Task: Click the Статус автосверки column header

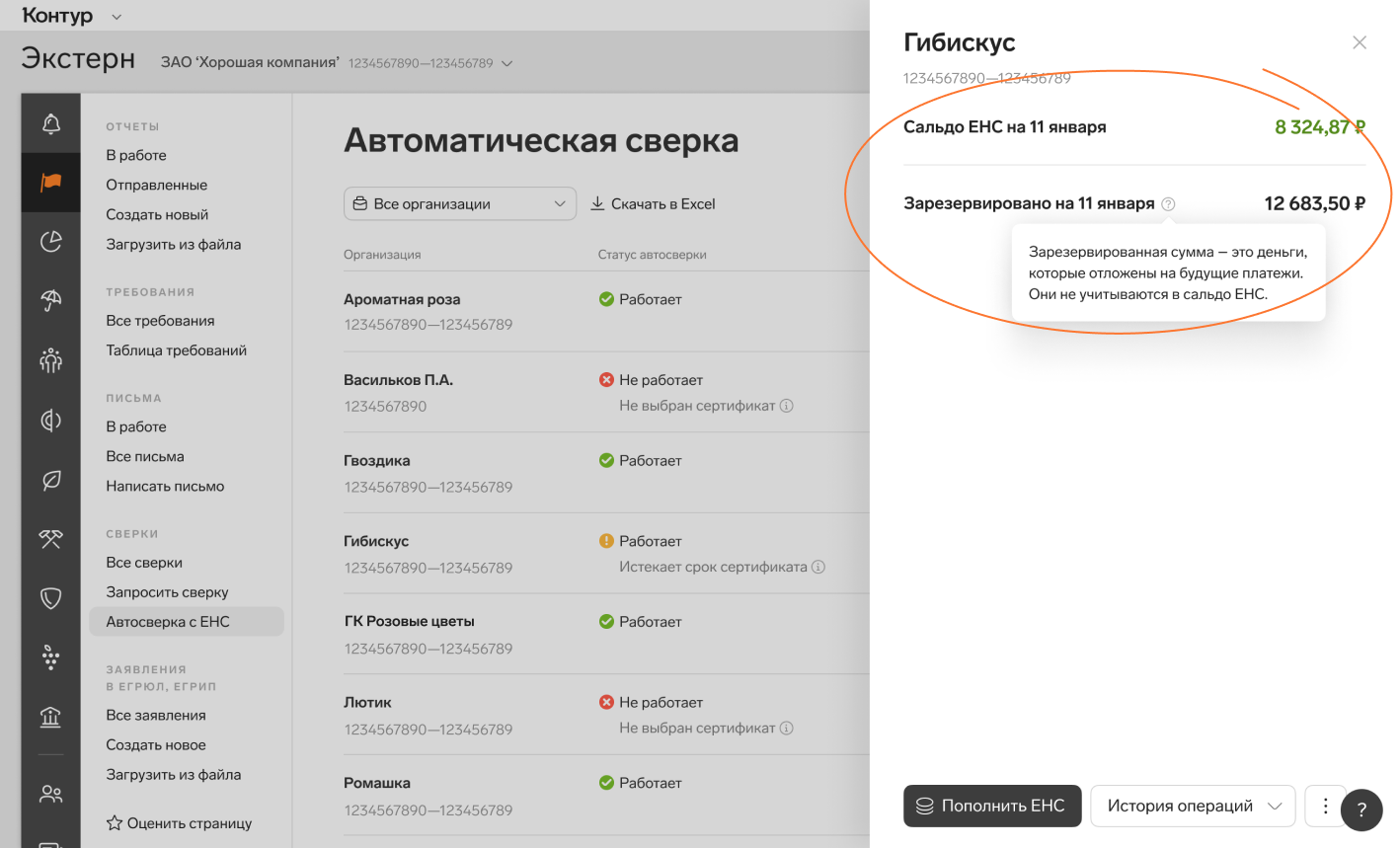Action: (652, 255)
